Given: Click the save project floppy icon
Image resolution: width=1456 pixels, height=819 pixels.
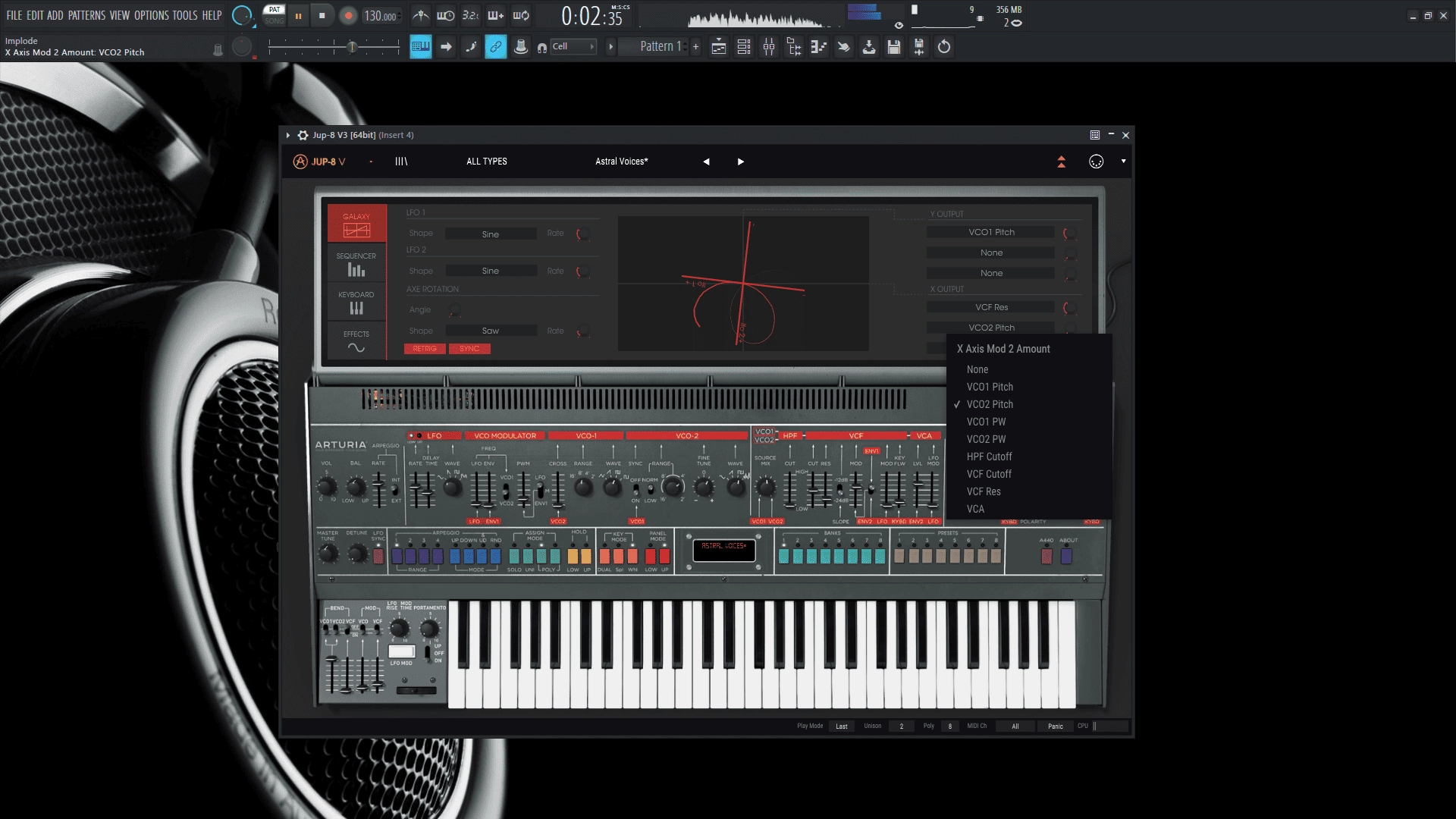Looking at the screenshot, I should click(894, 47).
